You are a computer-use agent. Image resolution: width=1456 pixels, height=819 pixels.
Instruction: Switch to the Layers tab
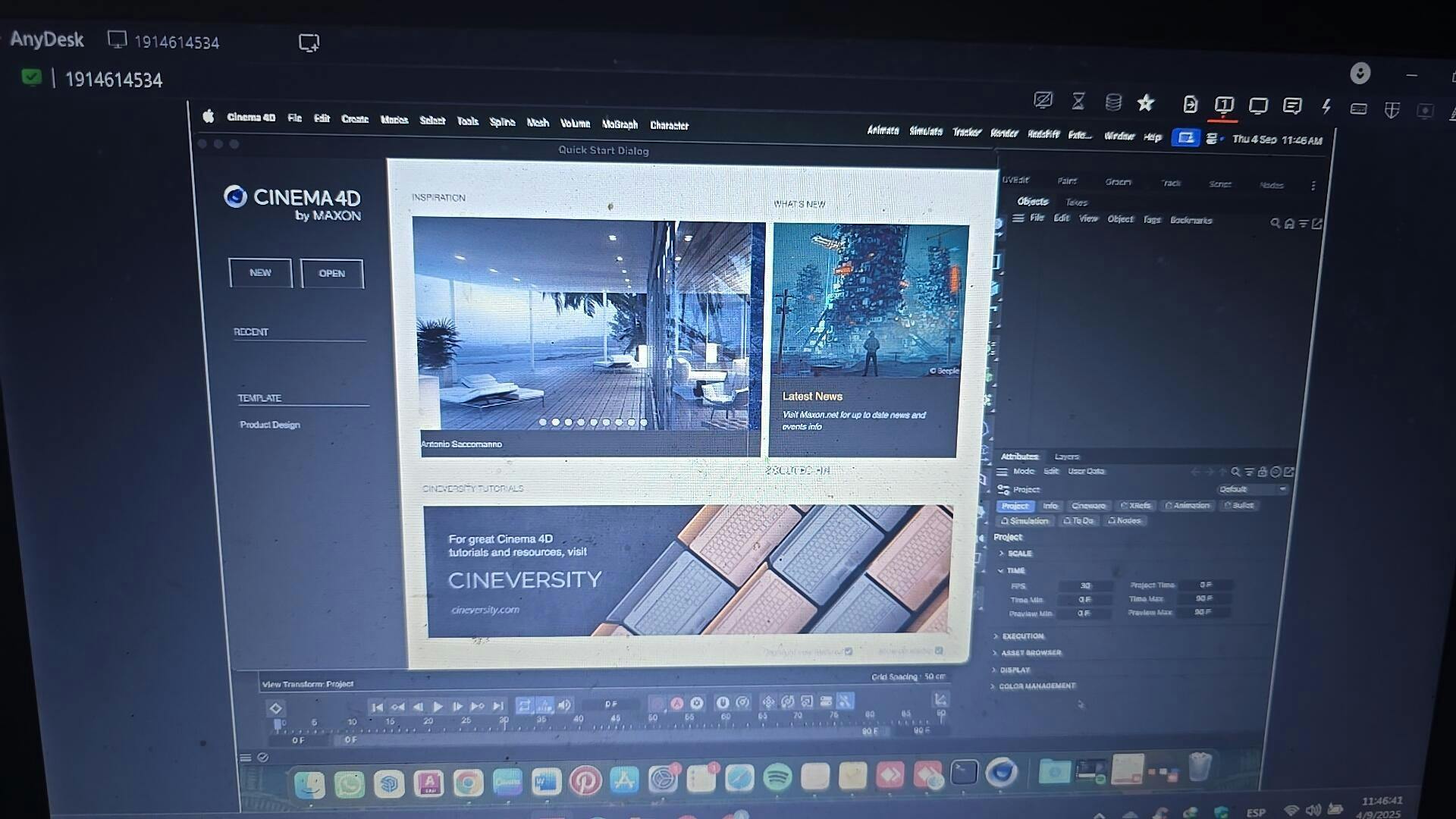point(1066,457)
